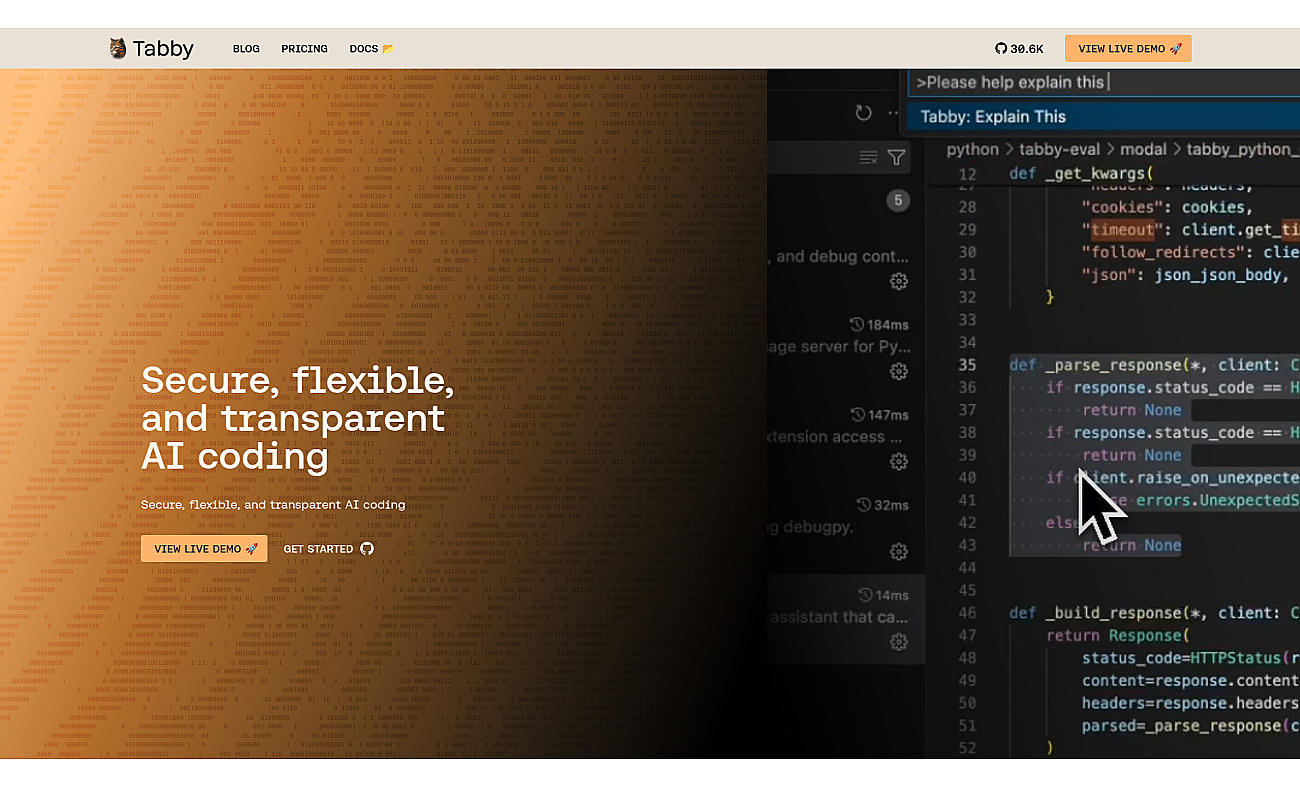Open gear settings under 'g debugpy.'
The height and width of the screenshot is (788, 1300).
(899, 551)
